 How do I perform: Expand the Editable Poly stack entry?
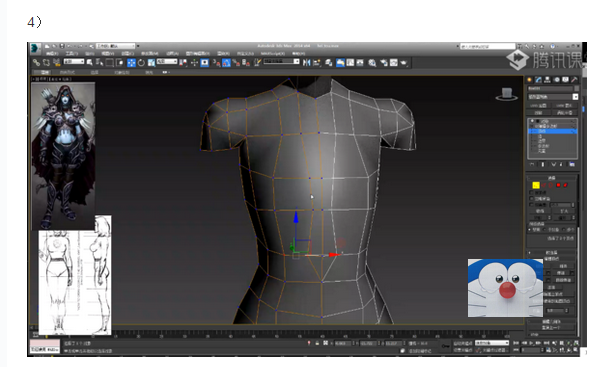[x=533, y=126]
